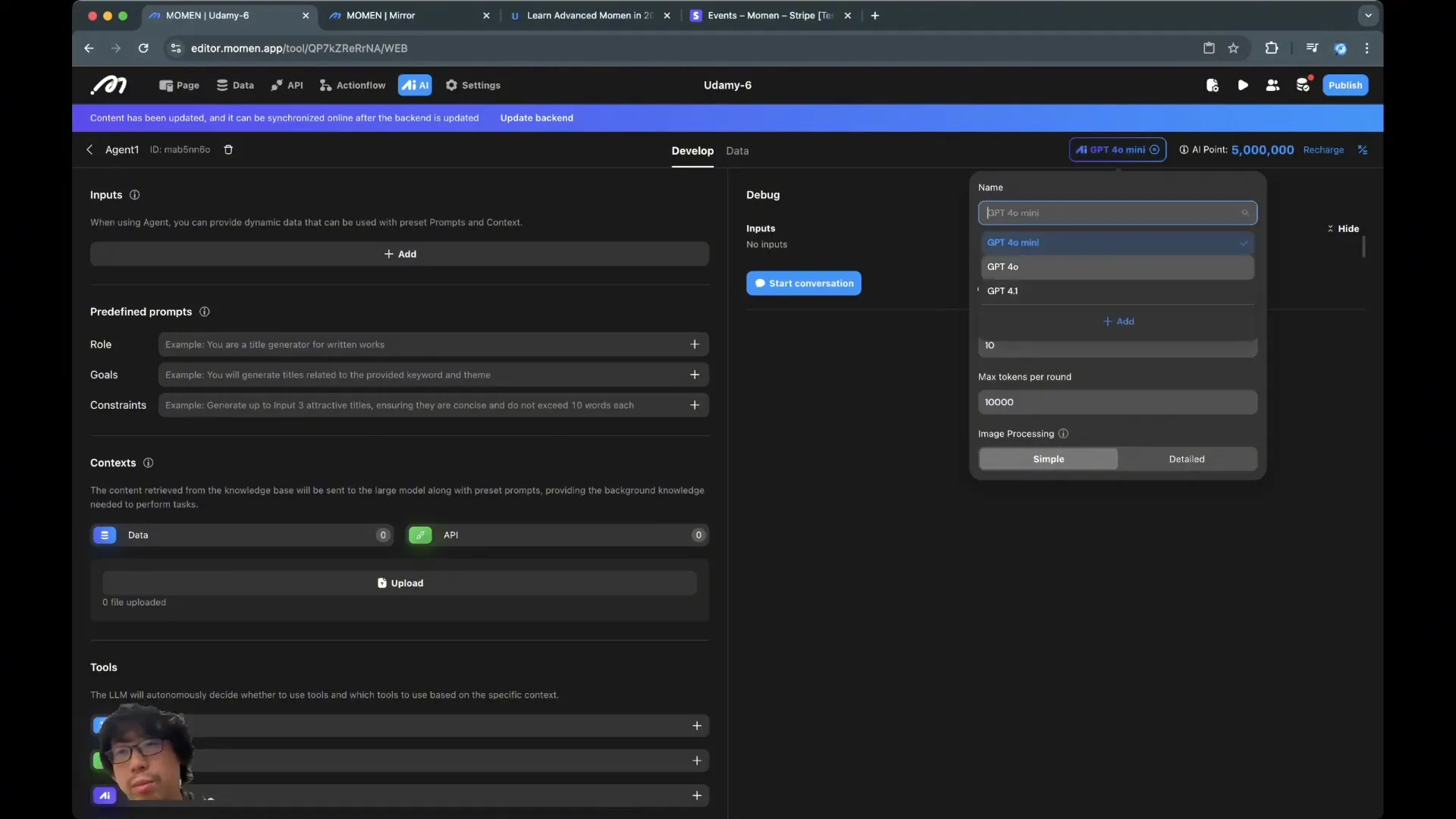This screenshot has height=819, width=1456.
Task: Open the API section in top nav
Action: [x=287, y=85]
